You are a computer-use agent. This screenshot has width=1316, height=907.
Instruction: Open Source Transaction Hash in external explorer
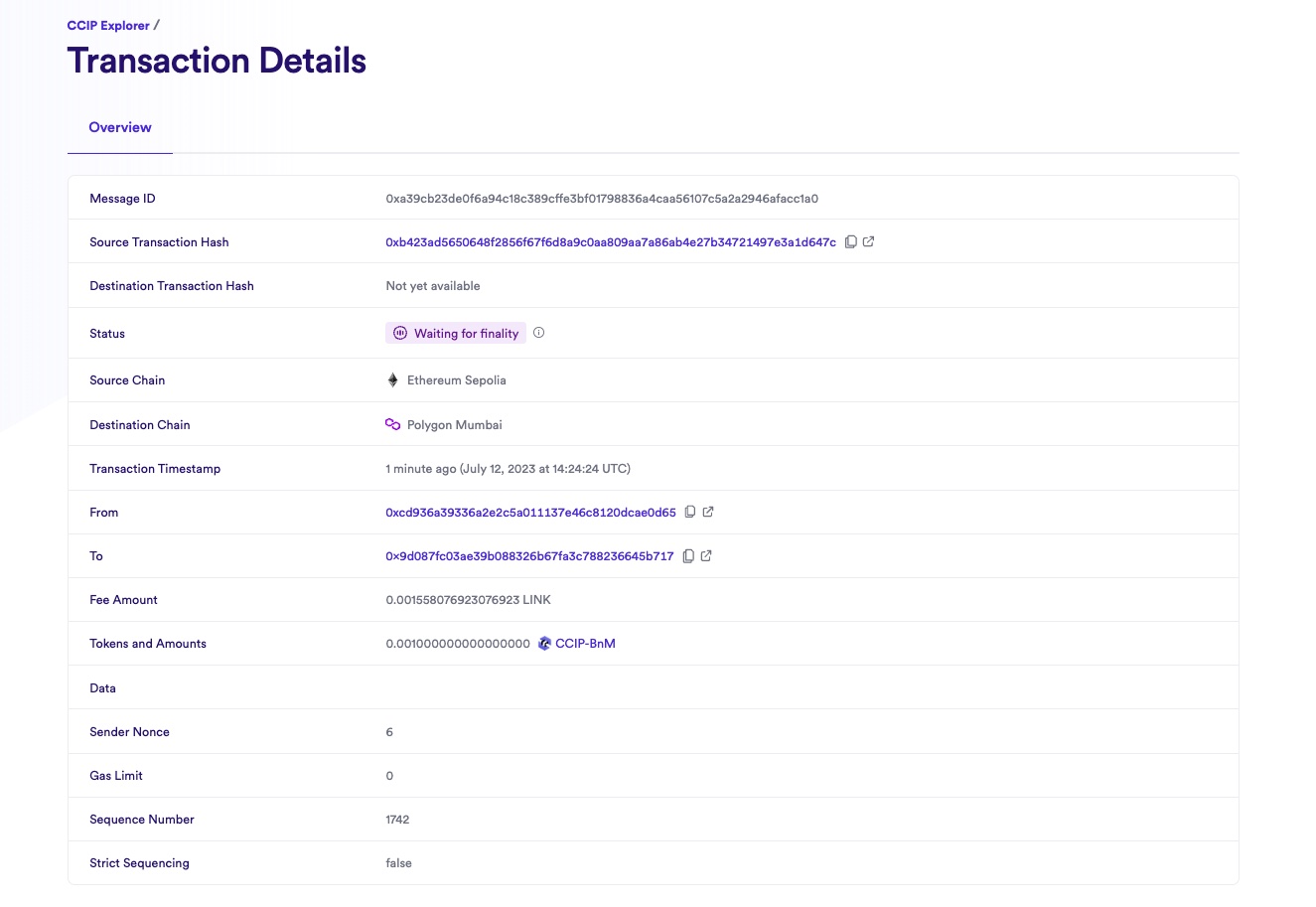click(869, 241)
